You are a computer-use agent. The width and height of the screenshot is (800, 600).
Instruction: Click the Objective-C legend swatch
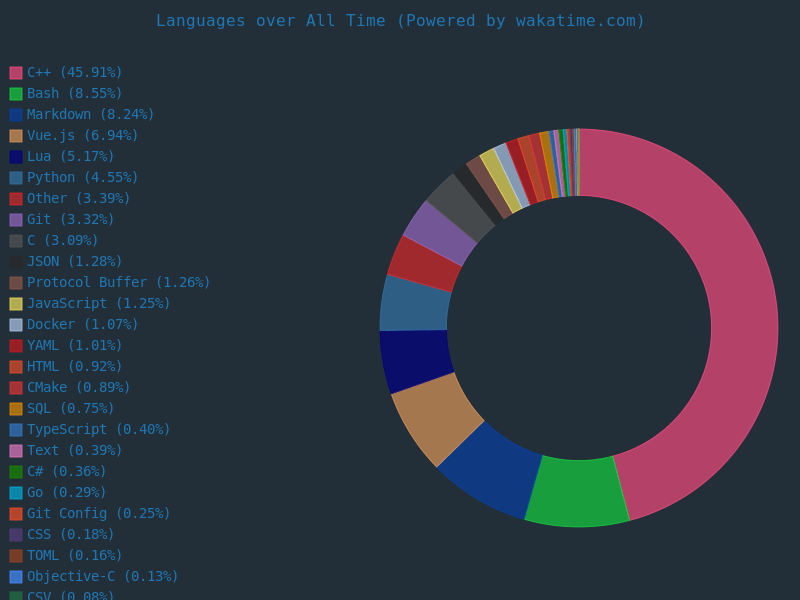[x=16, y=577]
